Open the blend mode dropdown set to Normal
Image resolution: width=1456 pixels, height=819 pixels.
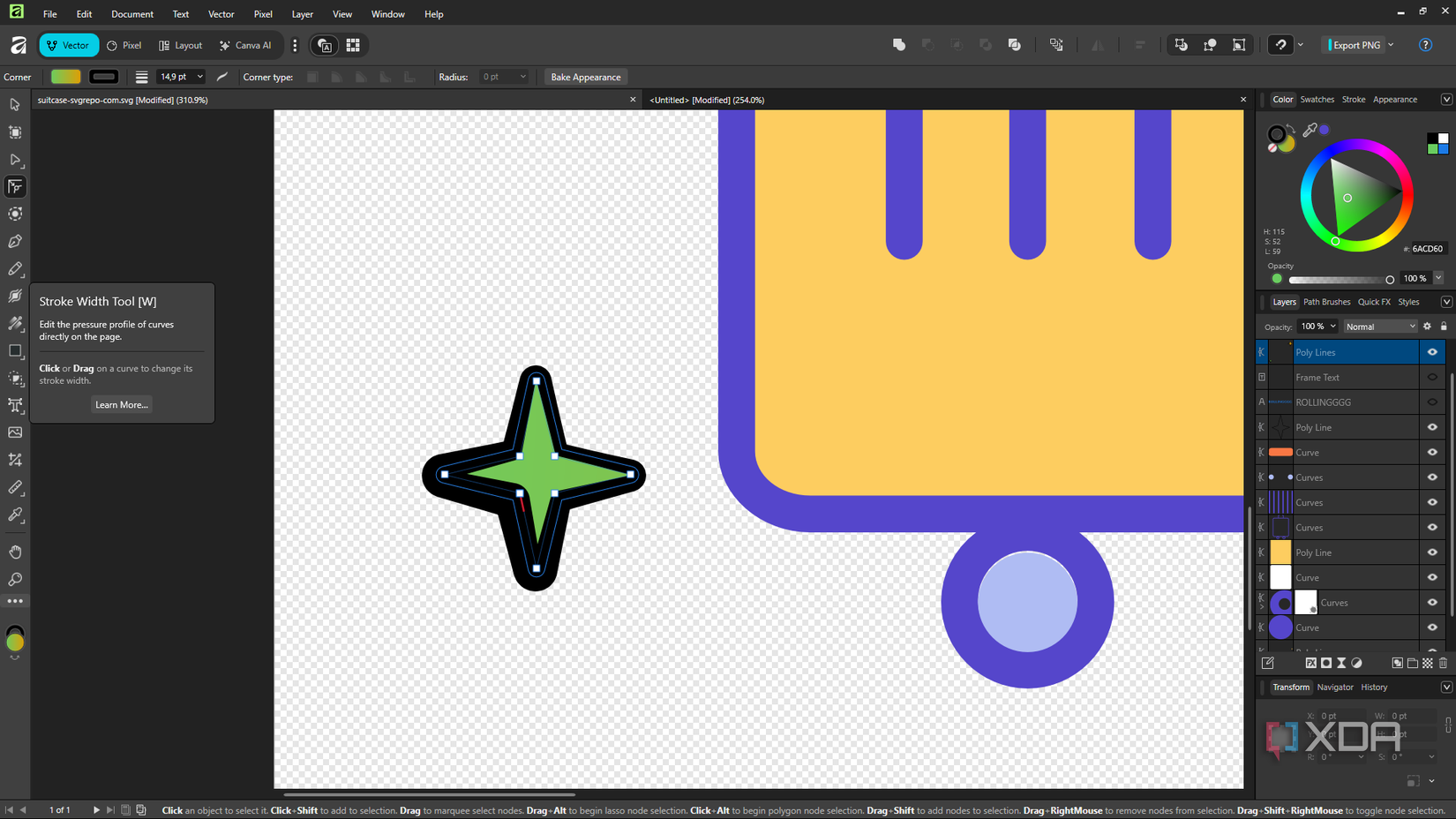click(1379, 326)
